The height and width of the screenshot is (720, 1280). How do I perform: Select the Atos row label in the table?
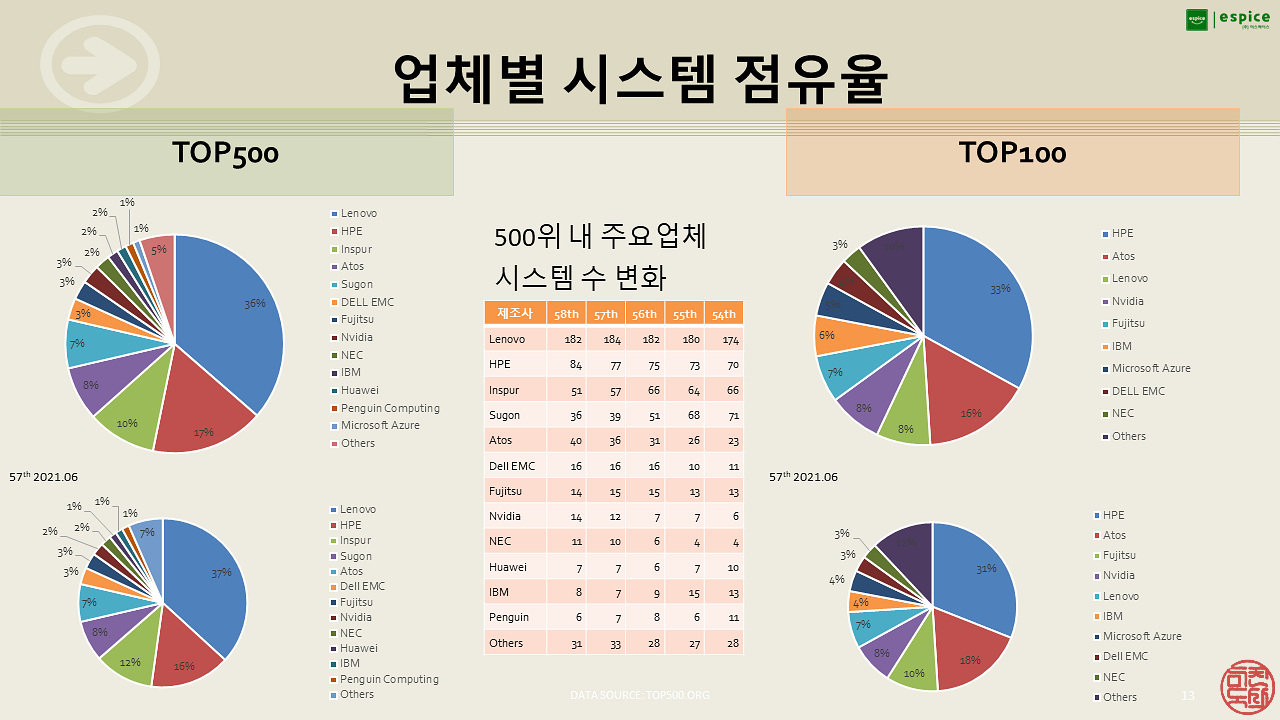(500, 440)
